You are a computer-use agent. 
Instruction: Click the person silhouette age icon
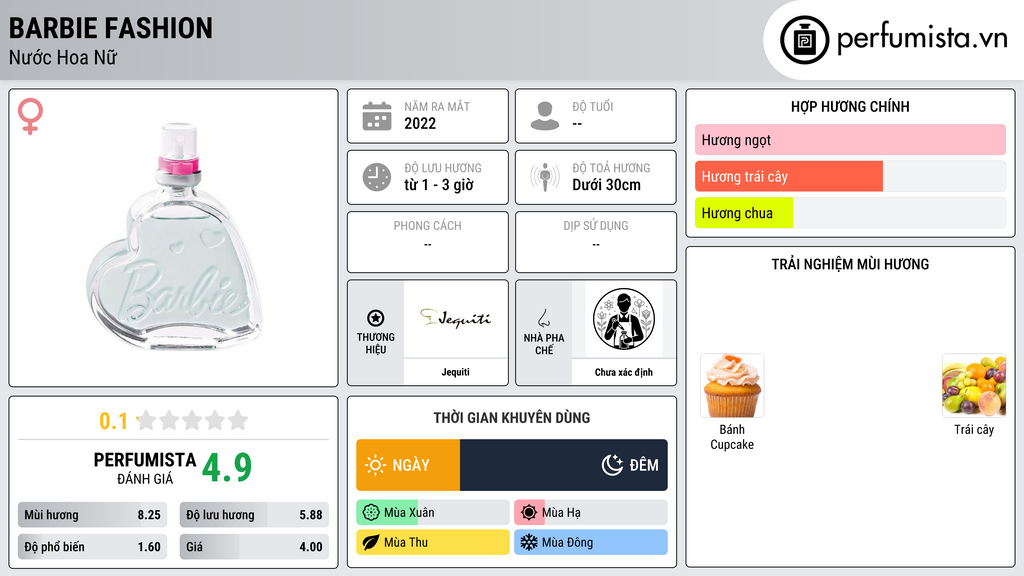[545, 116]
